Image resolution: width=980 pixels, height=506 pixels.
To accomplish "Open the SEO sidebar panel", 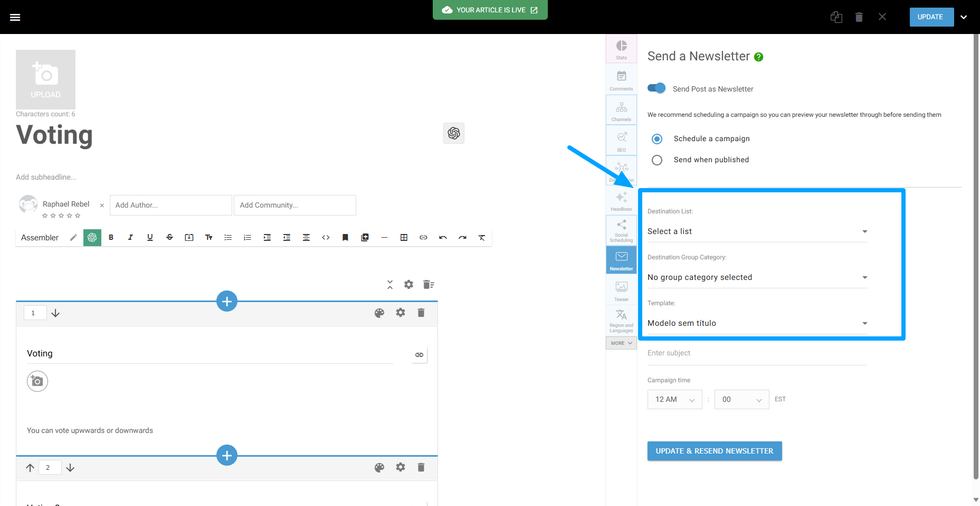I will tap(621, 140).
